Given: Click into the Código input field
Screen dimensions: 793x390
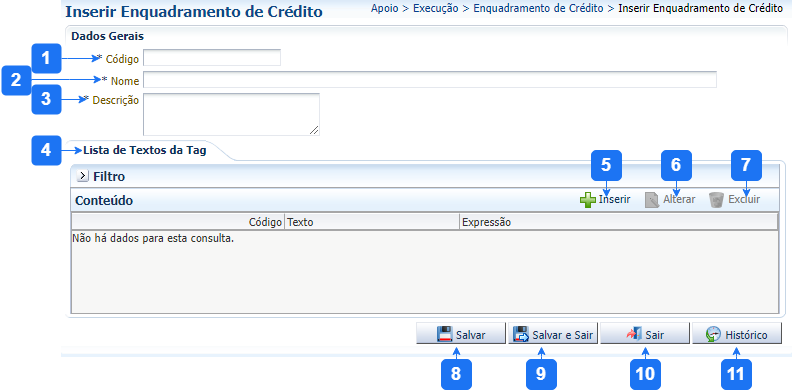Looking at the screenshot, I should 212,58.
